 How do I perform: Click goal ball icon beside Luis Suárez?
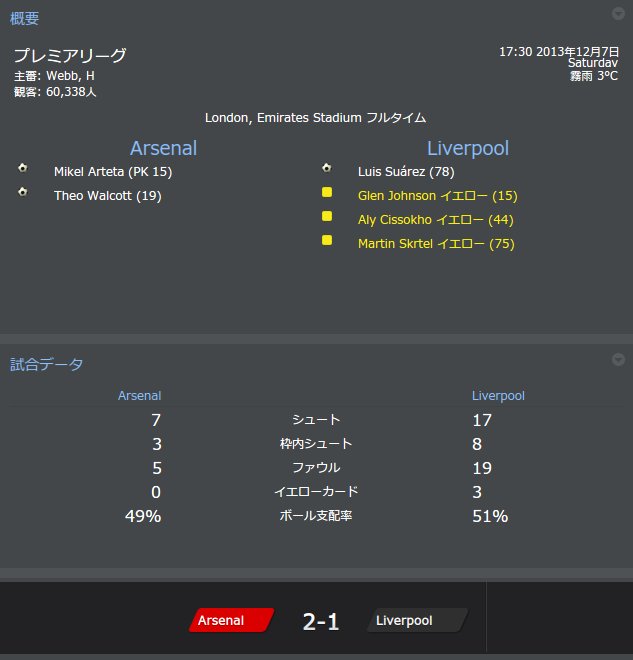coord(326,168)
